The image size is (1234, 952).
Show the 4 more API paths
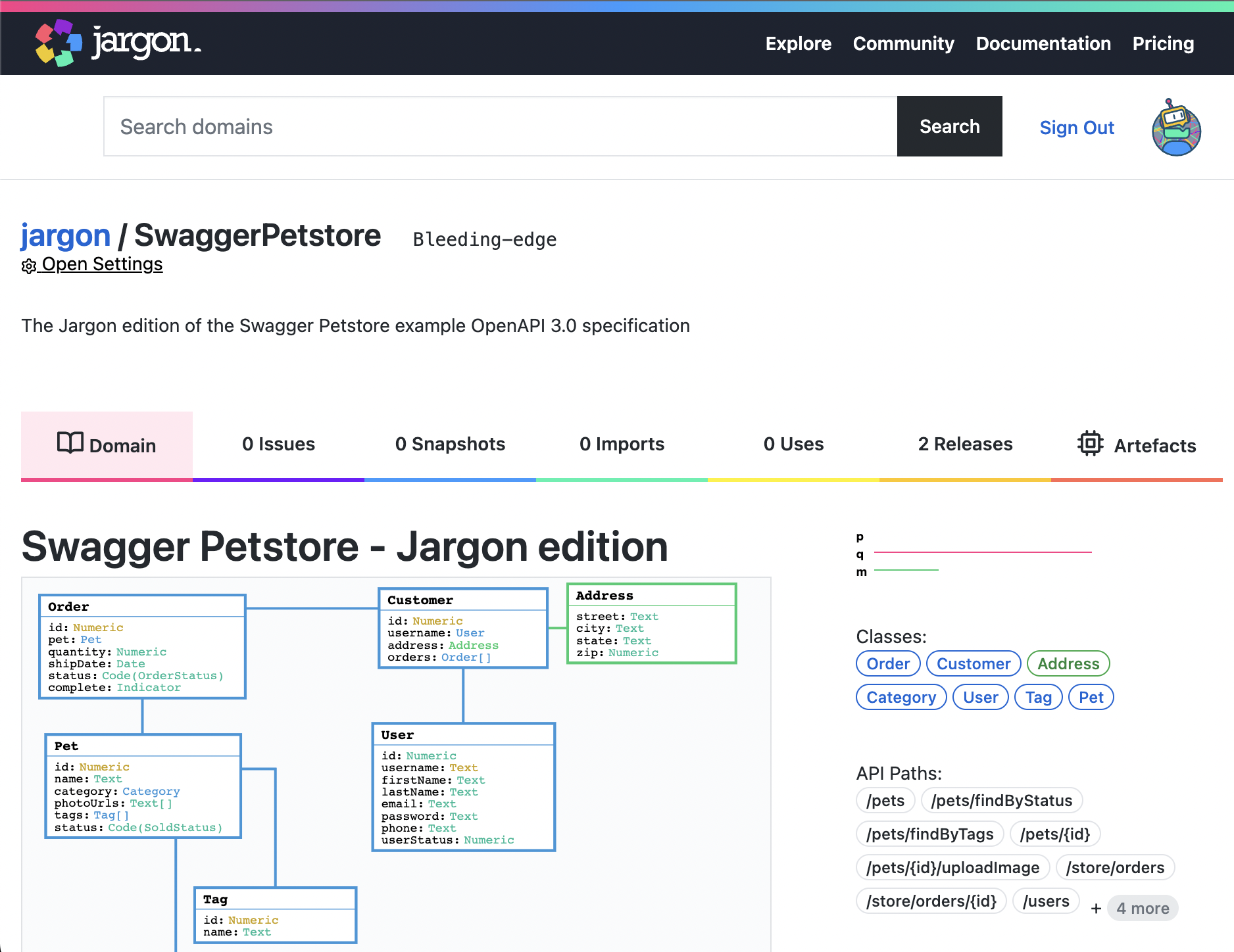coord(1143,908)
